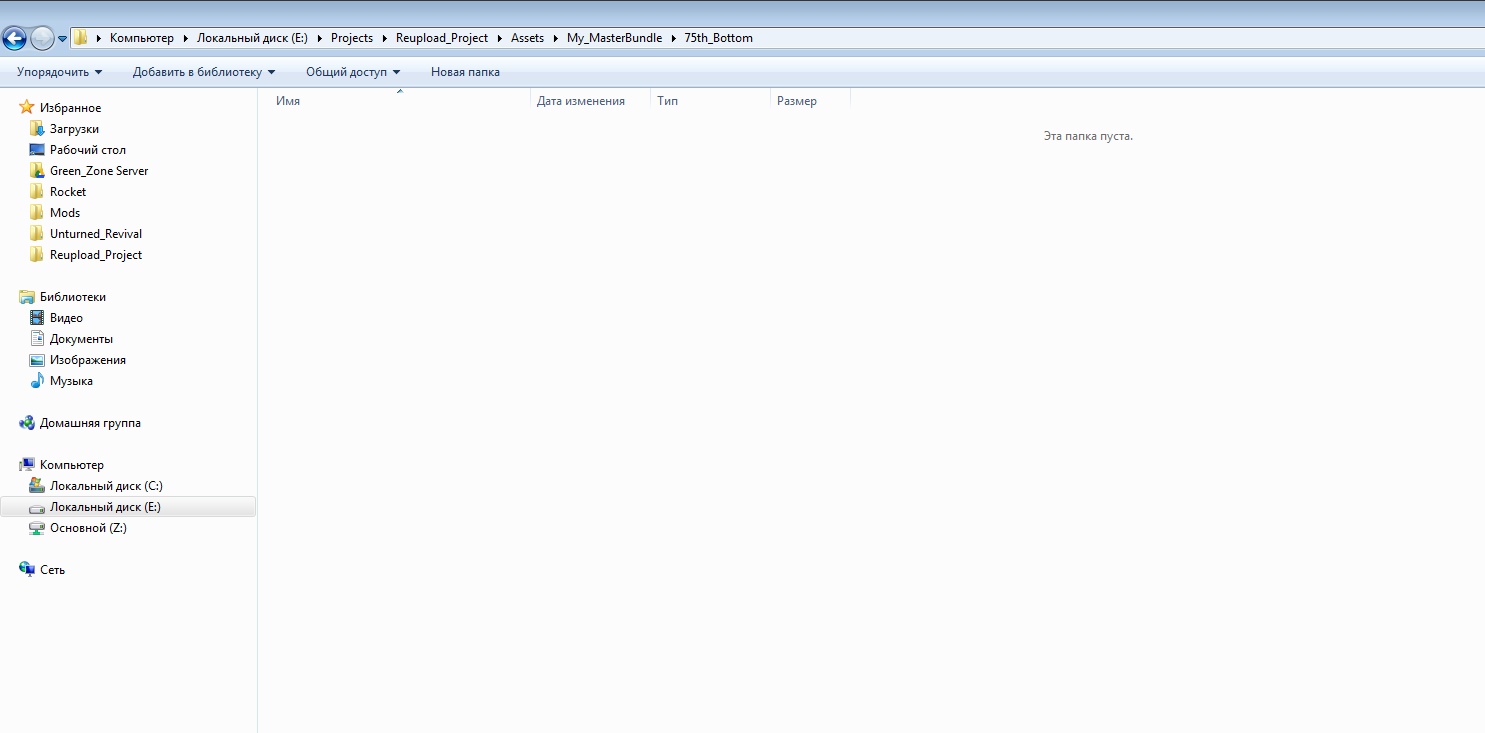The height and width of the screenshot is (733, 1485).
Task: Click the Локальный диск (E:) drive icon
Action: [37, 507]
